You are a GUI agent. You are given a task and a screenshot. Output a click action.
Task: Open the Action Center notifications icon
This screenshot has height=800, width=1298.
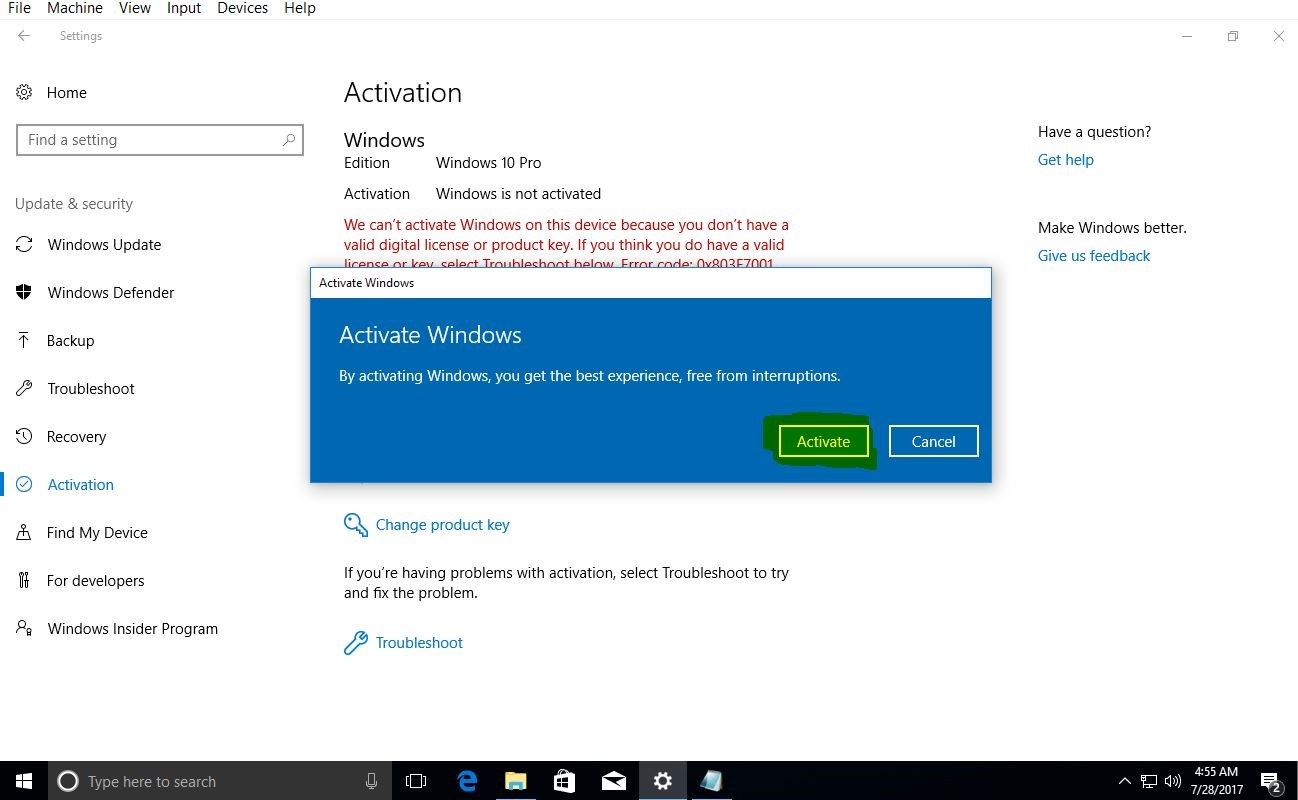[x=1271, y=781]
